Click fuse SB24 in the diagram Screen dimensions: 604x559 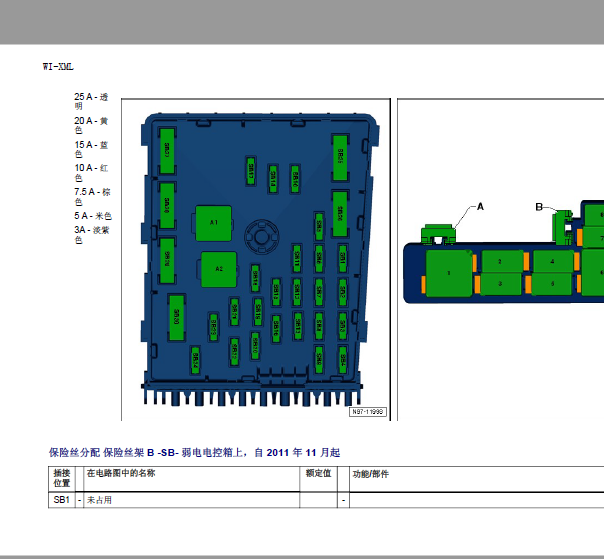pyautogui.click(x=195, y=360)
